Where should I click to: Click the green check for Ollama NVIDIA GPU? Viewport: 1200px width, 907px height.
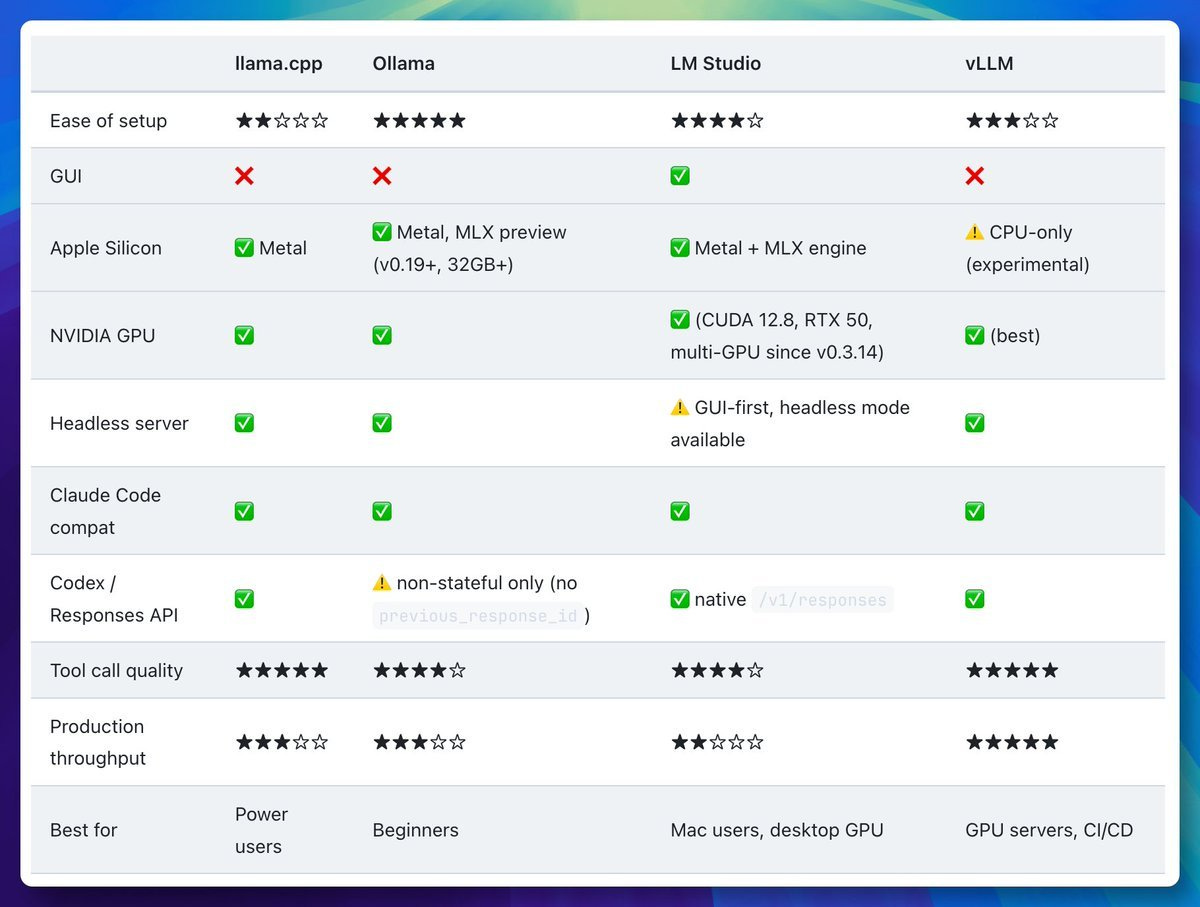pyautogui.click(x=382, y=336)
